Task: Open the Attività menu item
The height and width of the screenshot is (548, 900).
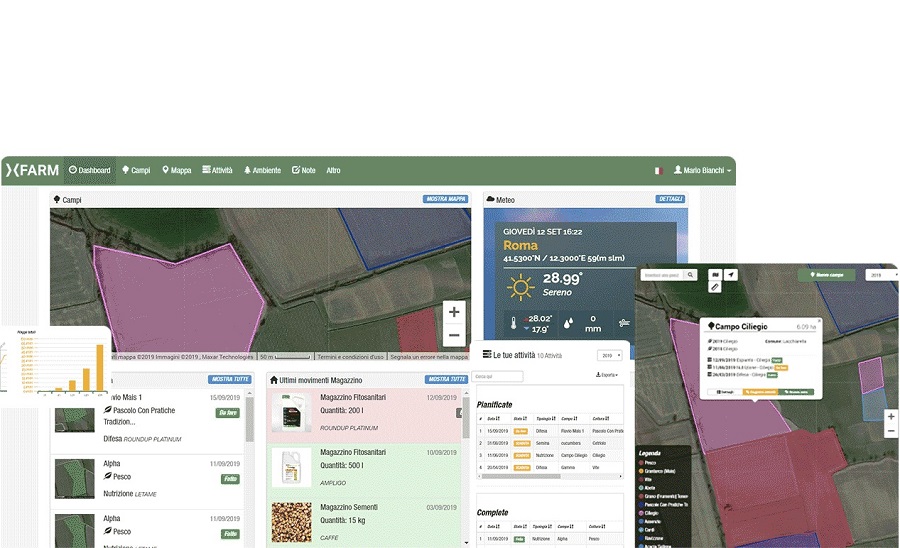Action: [217, 171]
